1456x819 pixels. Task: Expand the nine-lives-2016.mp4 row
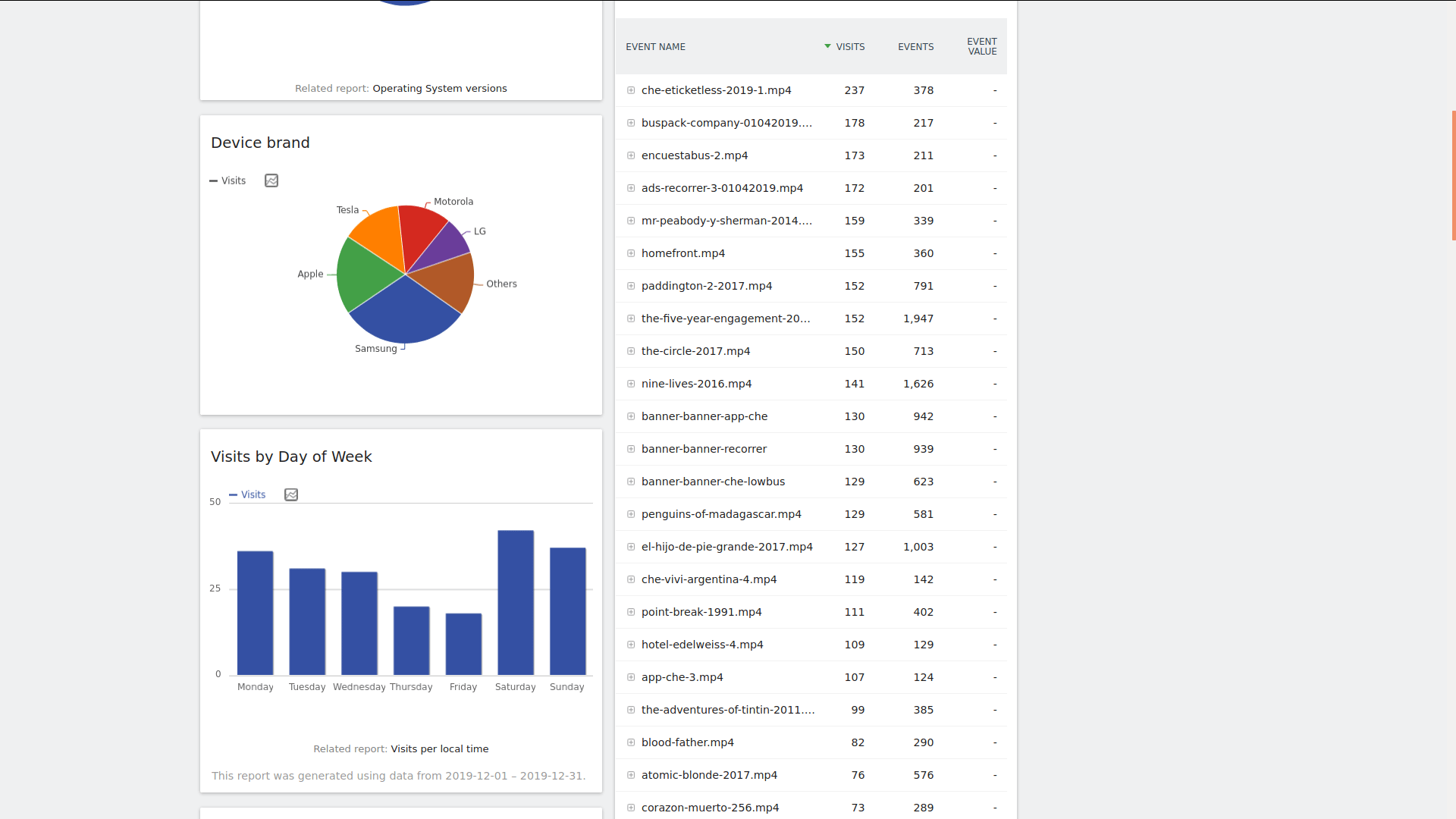(631, 384)
